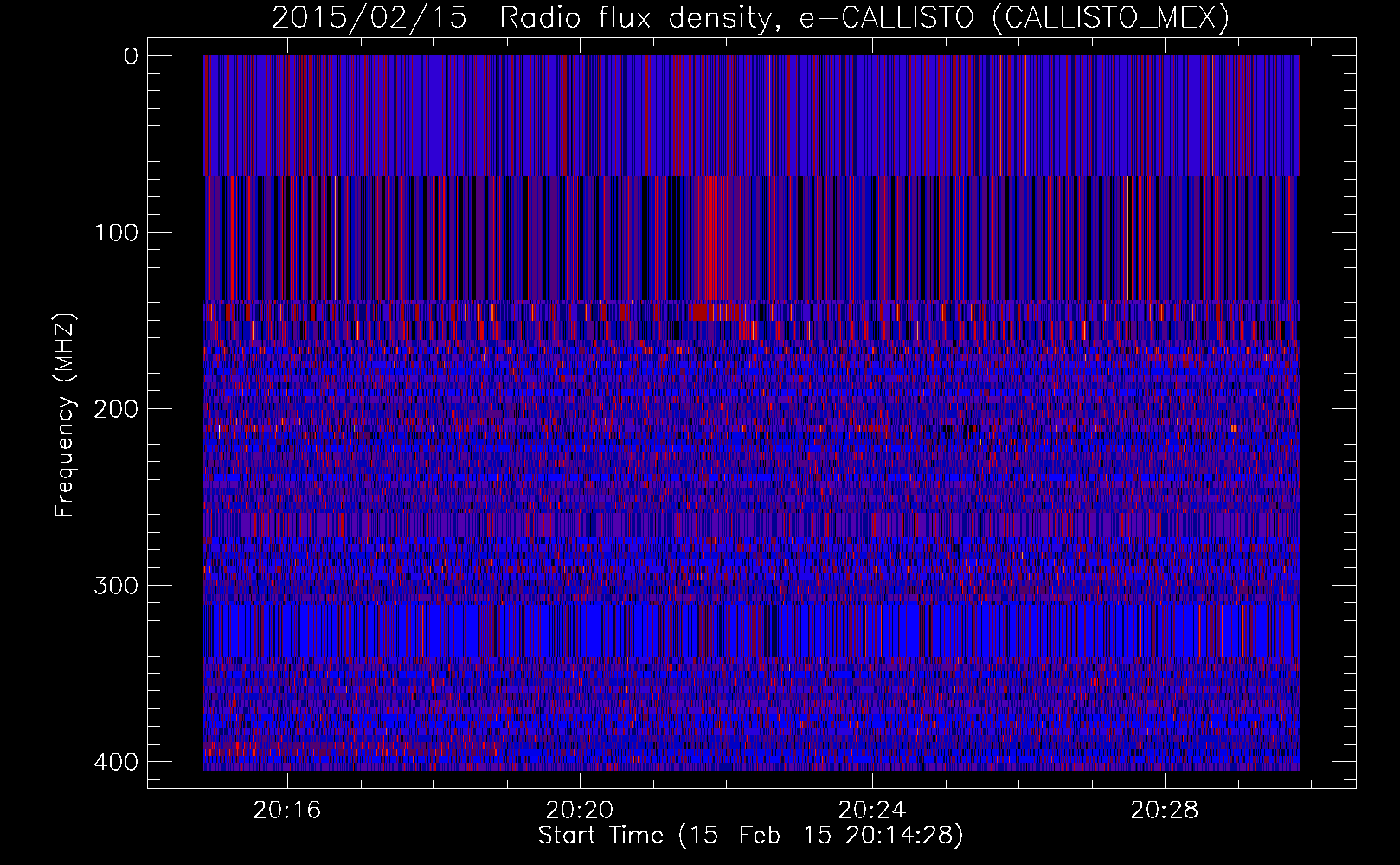
Task: Click the '0' frequency tick label
Action: (x=131, y=56)
